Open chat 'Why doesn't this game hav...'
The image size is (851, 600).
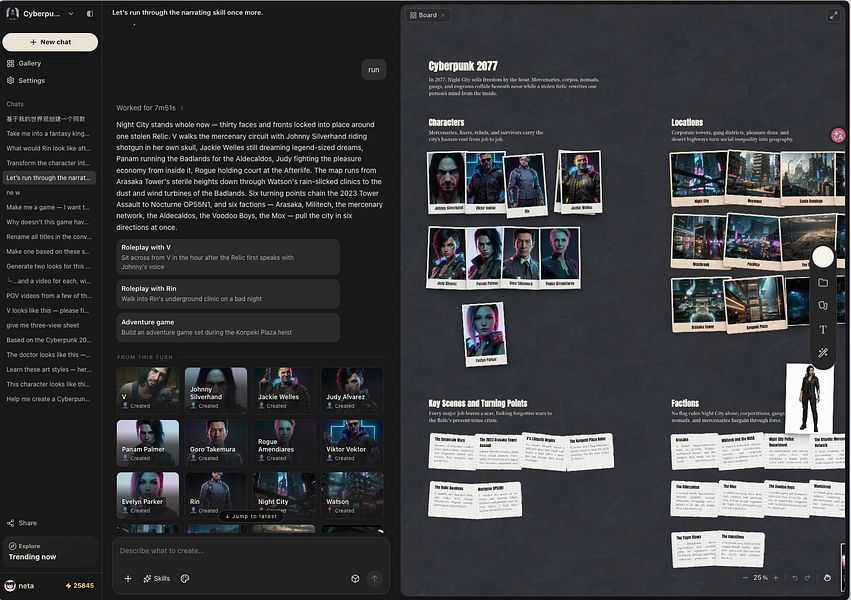click(48, 222)
